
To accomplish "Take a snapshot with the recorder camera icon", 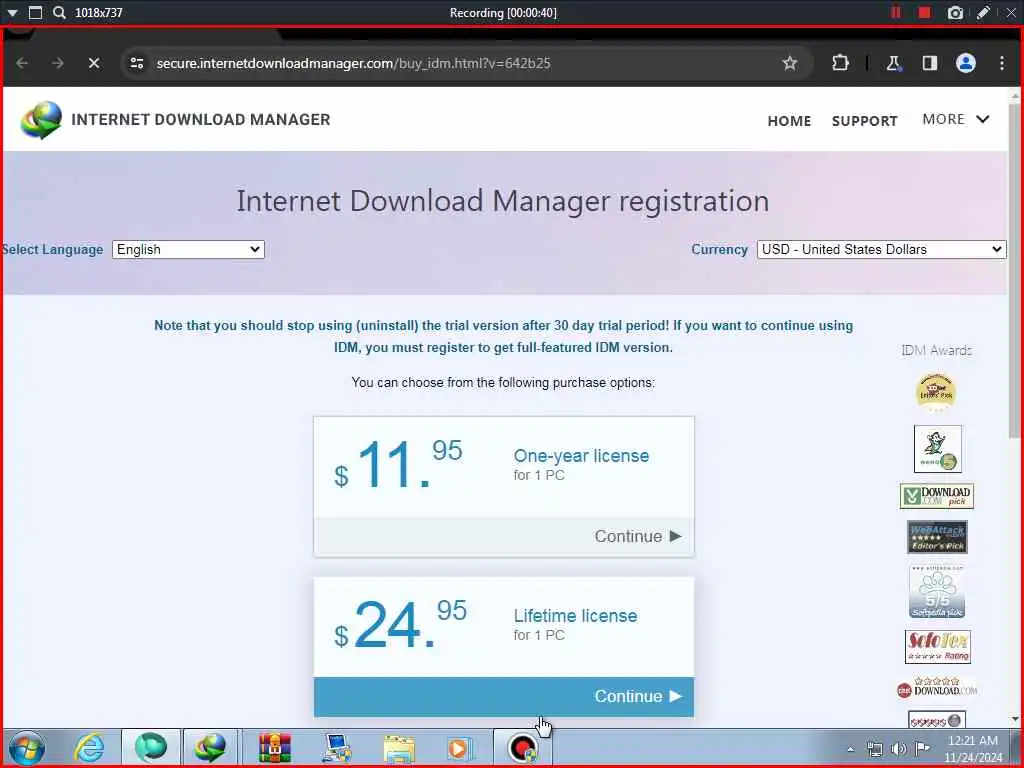I will point(955,12).
